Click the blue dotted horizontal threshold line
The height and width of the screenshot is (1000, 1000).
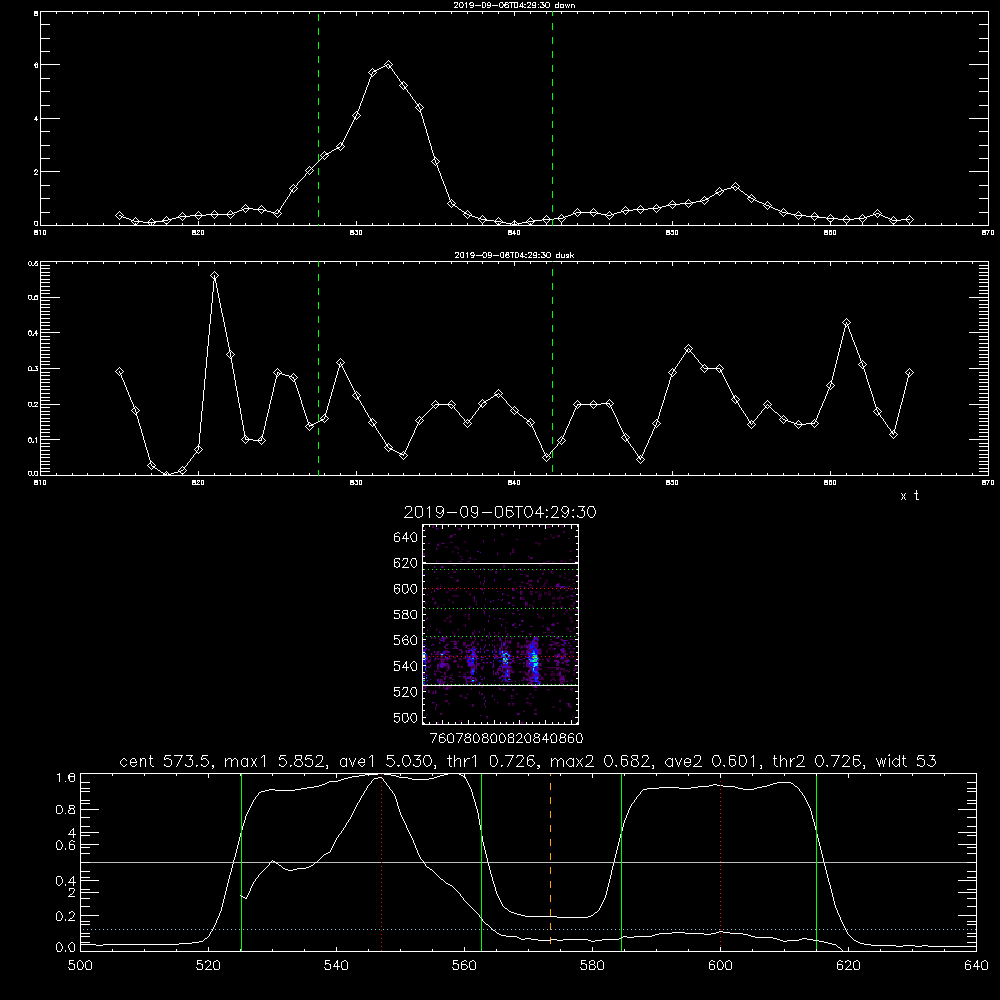tap(528, 929)
